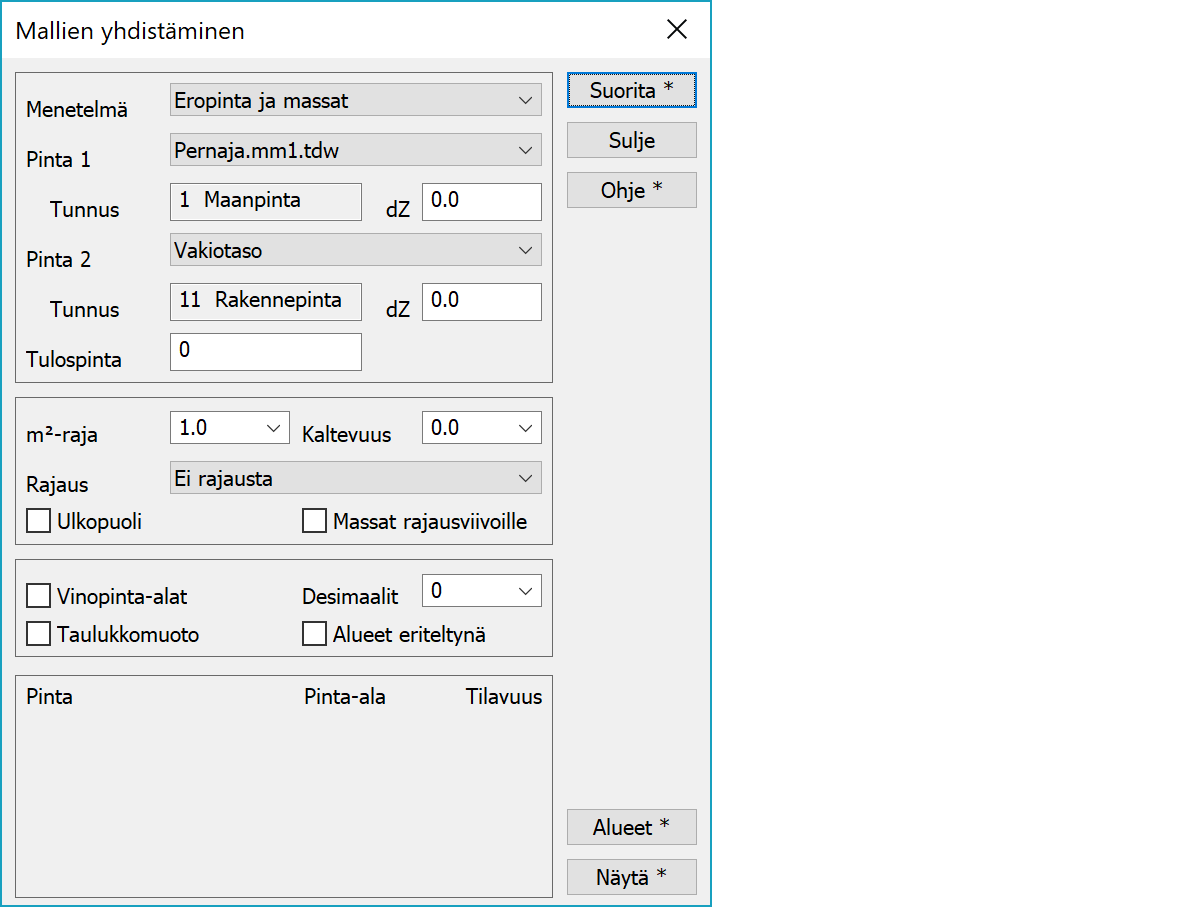Open help with the Ohje button
This screenshot has height=907, width=1200.
click(631, 191)
